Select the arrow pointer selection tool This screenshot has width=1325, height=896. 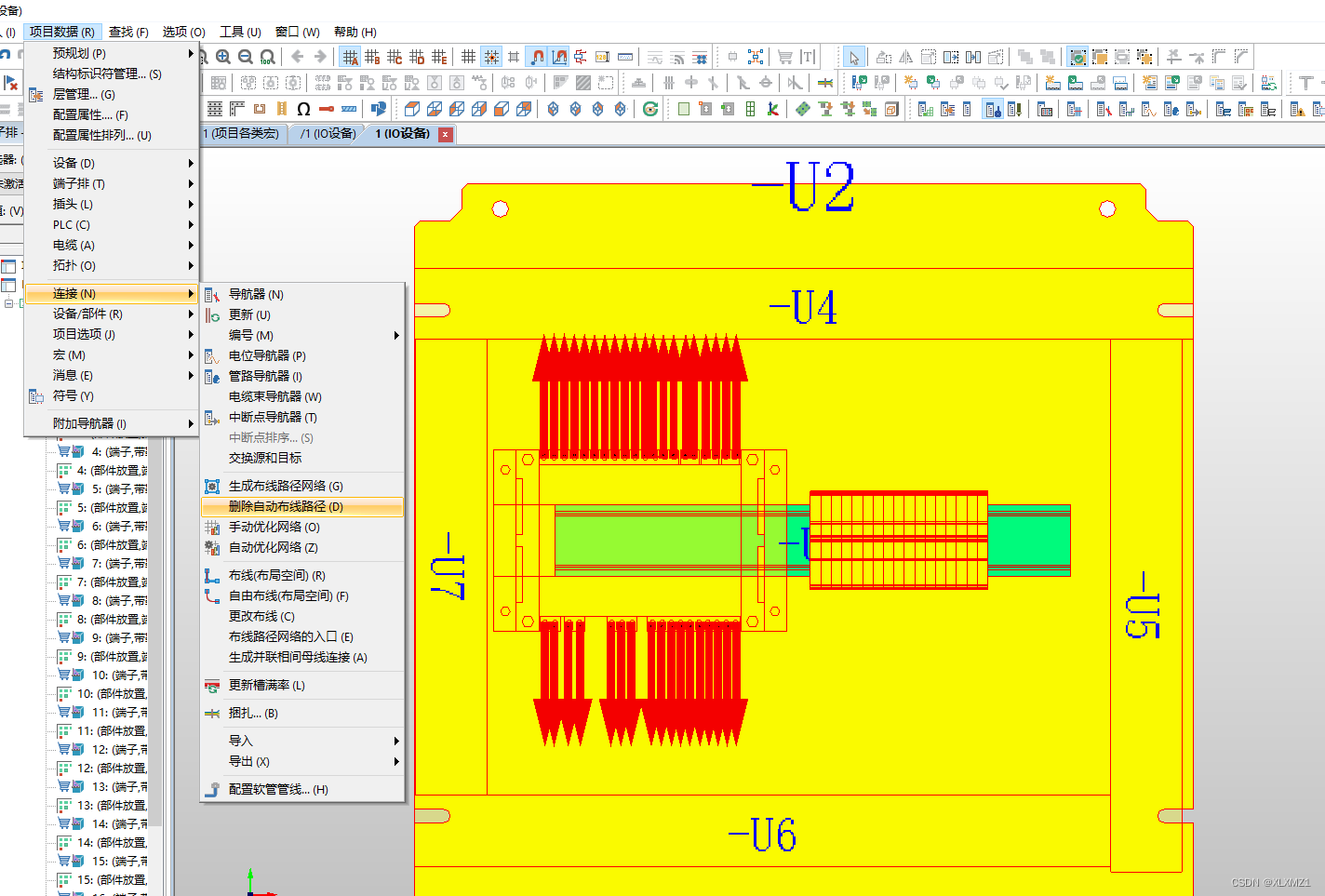coord(854,57)
